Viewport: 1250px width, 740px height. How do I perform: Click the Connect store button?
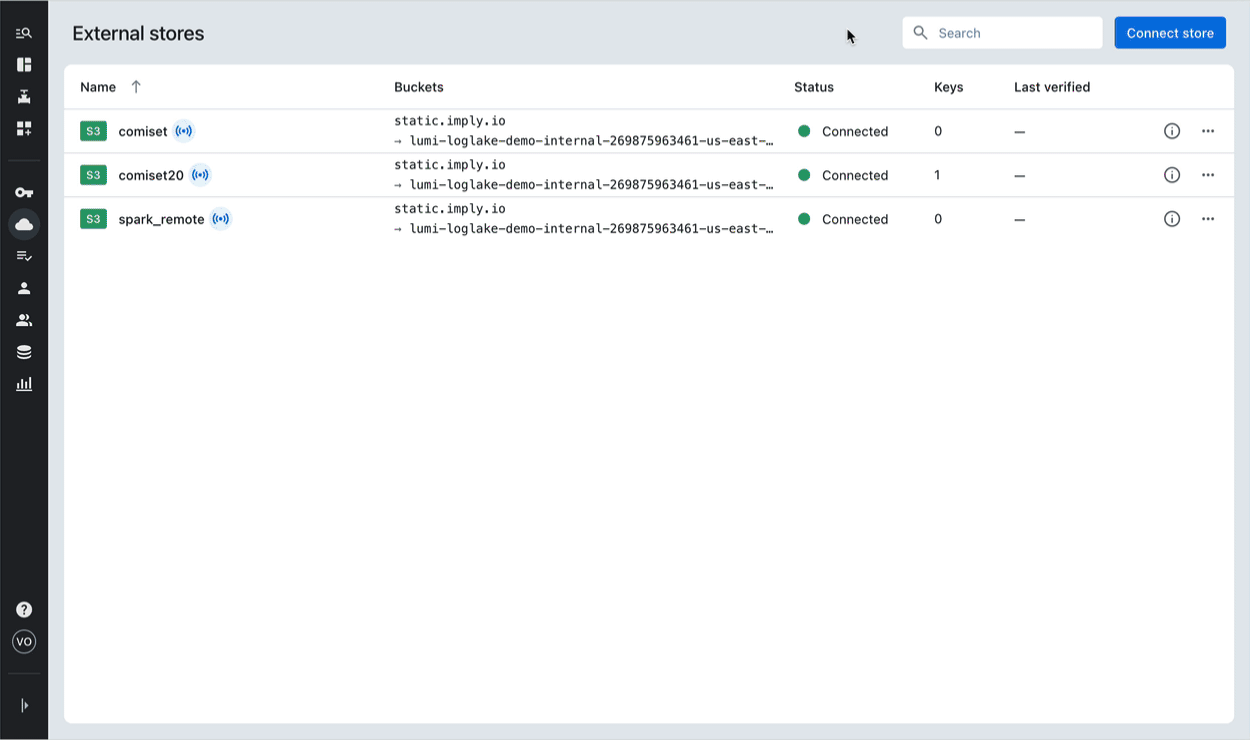click(x=1170, y=33)
